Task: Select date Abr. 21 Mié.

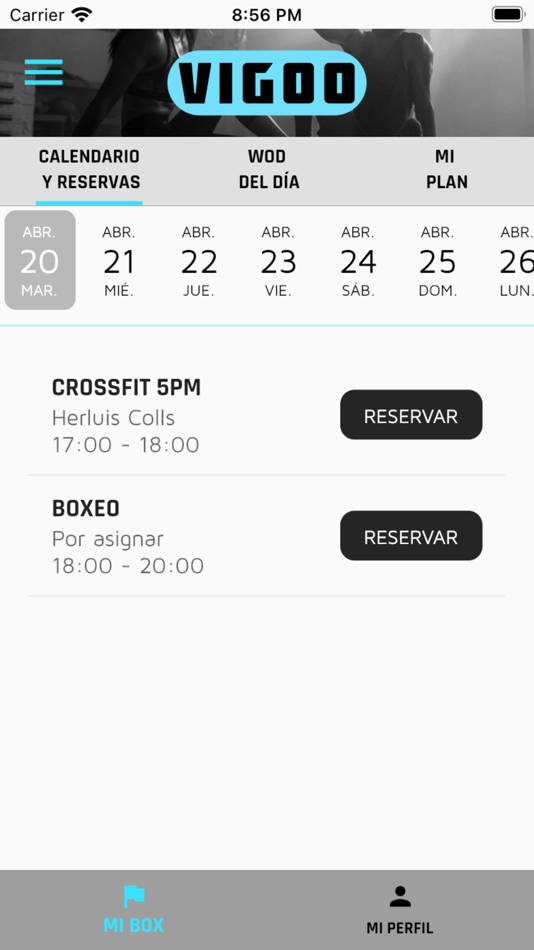Action: point(119,261)
